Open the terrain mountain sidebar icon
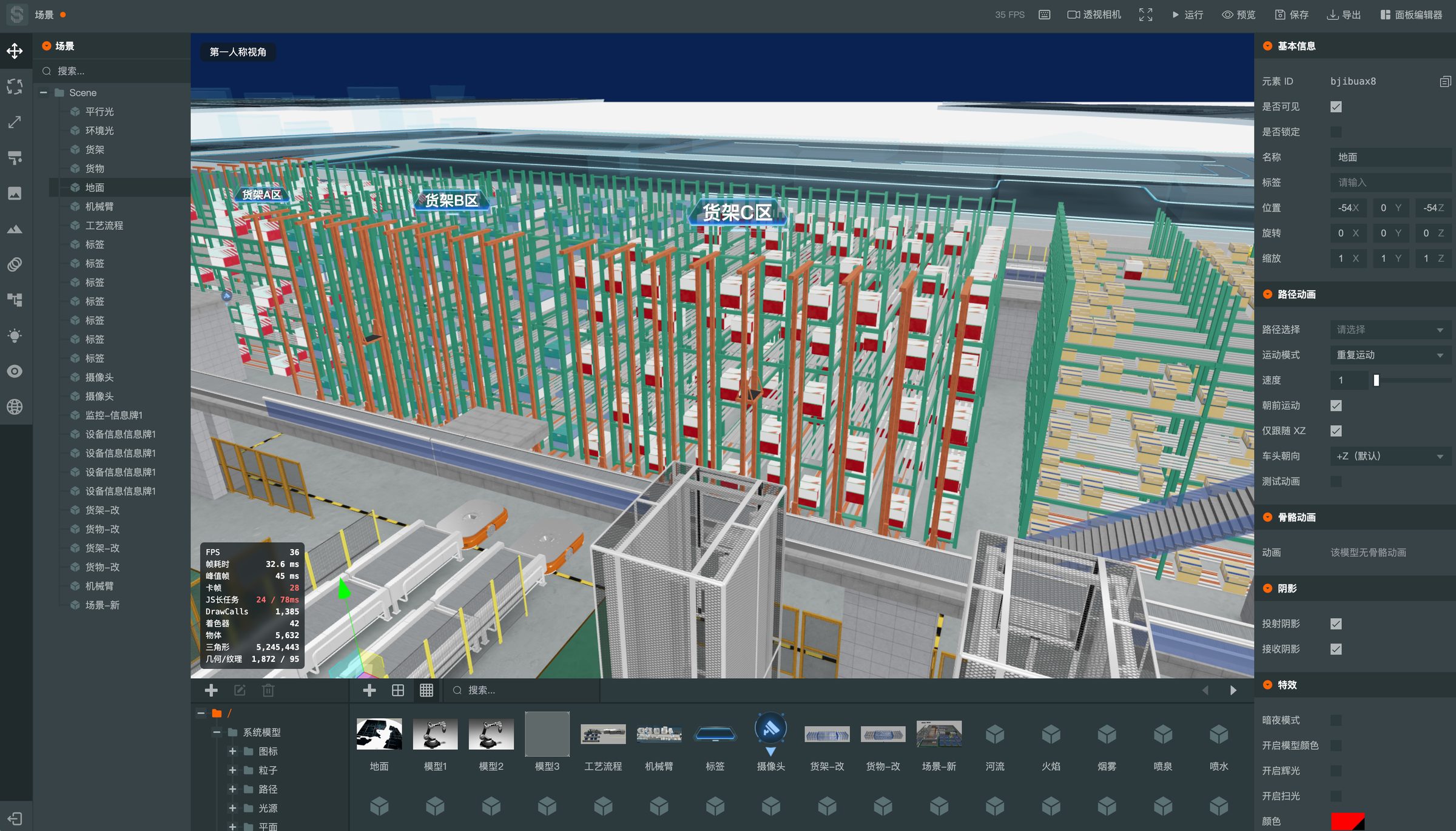This screenshot has width=1456, height=831. pyautogui.click(x=15, y=229)
